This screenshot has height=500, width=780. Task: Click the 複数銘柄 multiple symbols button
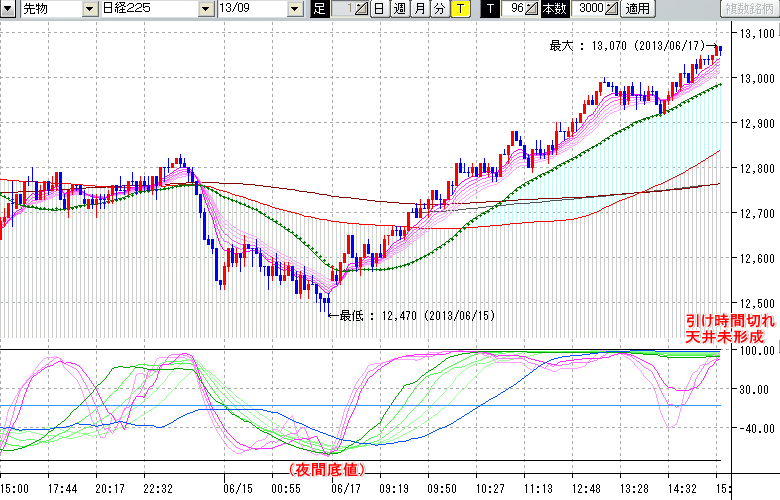click(751, 9)
